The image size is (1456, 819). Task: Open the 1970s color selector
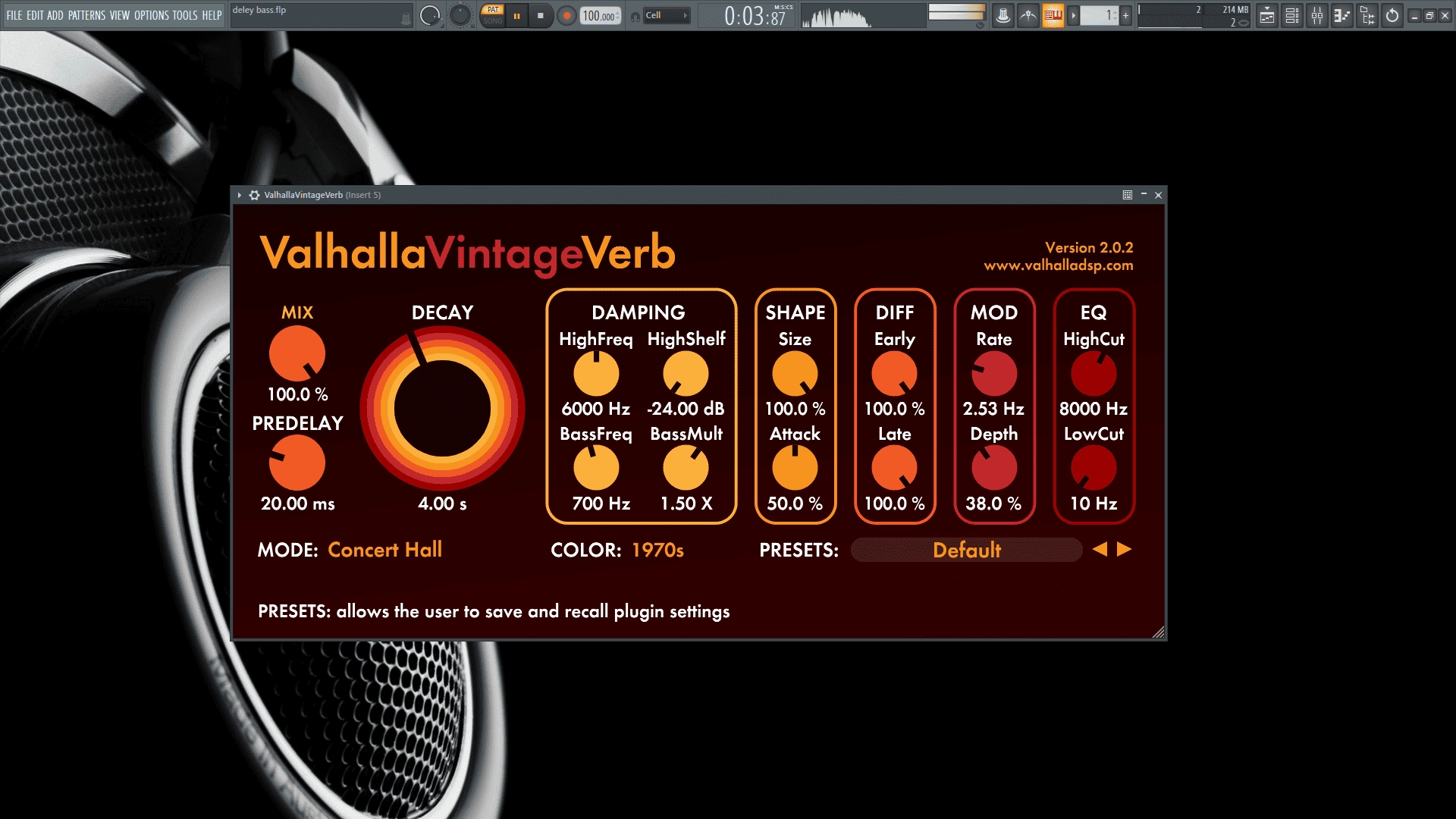pyautogui.click(x=657, y=550)
